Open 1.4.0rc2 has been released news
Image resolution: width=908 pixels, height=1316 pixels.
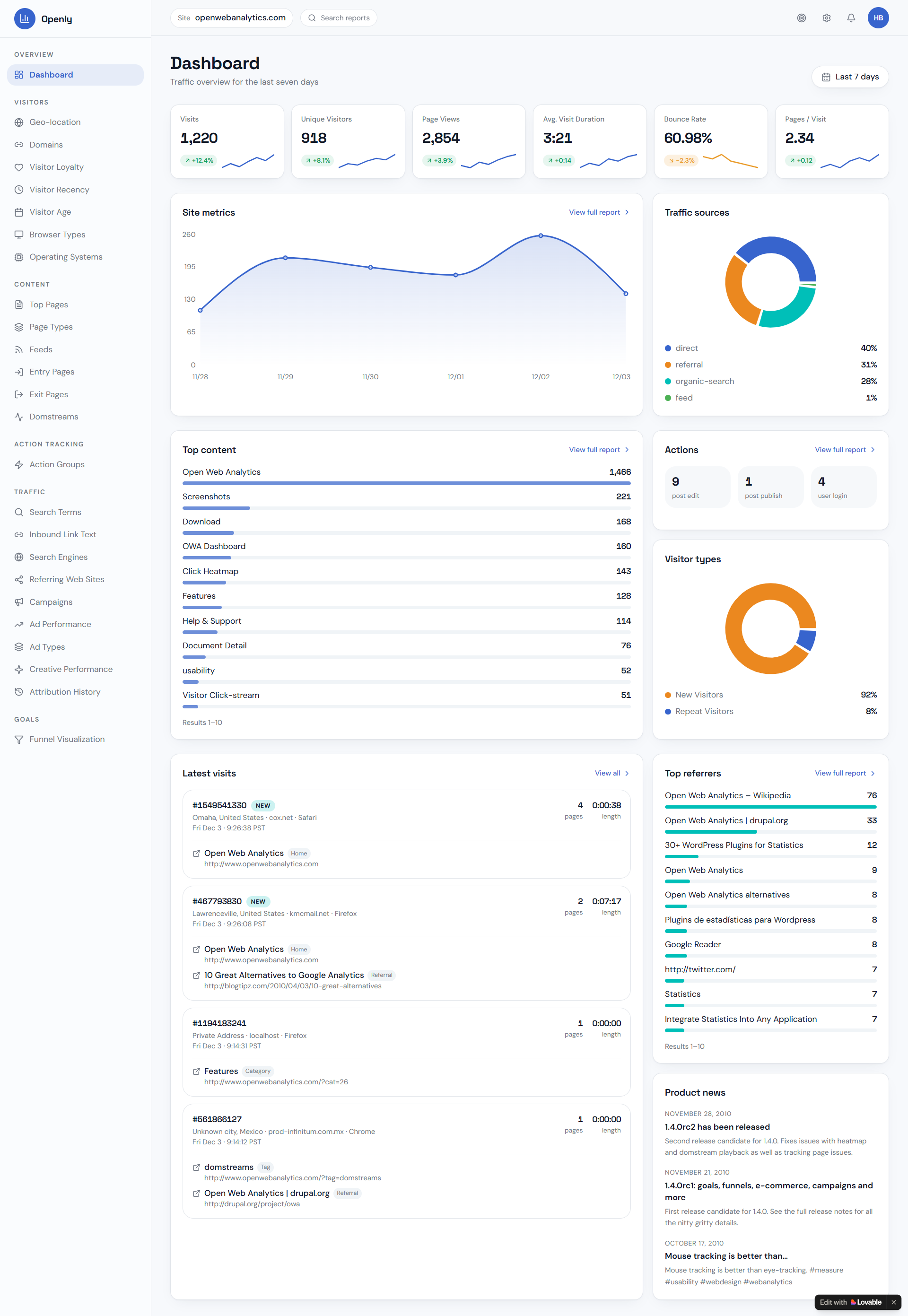coord(717,1127)
